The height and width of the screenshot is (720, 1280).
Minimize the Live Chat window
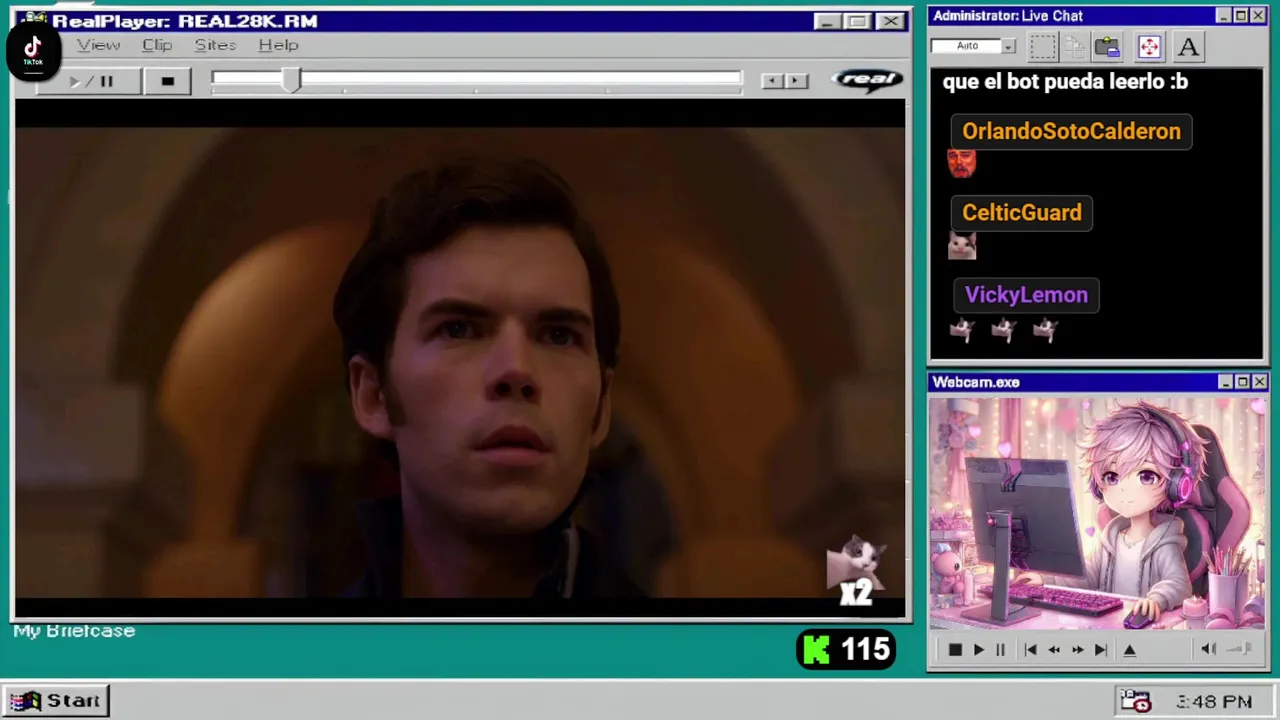pyautogui.click(x=1224, y=16)
